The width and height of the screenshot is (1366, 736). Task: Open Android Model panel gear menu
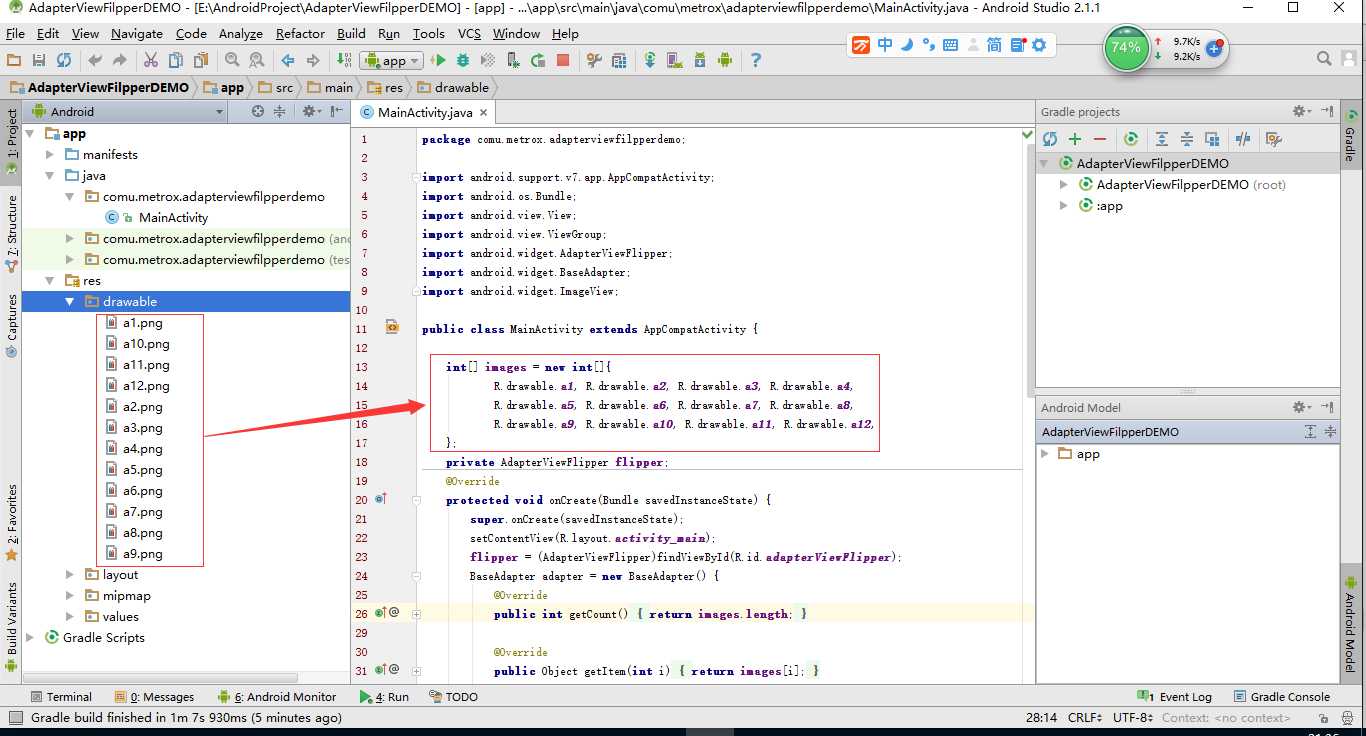click(x=1301, y=407)
